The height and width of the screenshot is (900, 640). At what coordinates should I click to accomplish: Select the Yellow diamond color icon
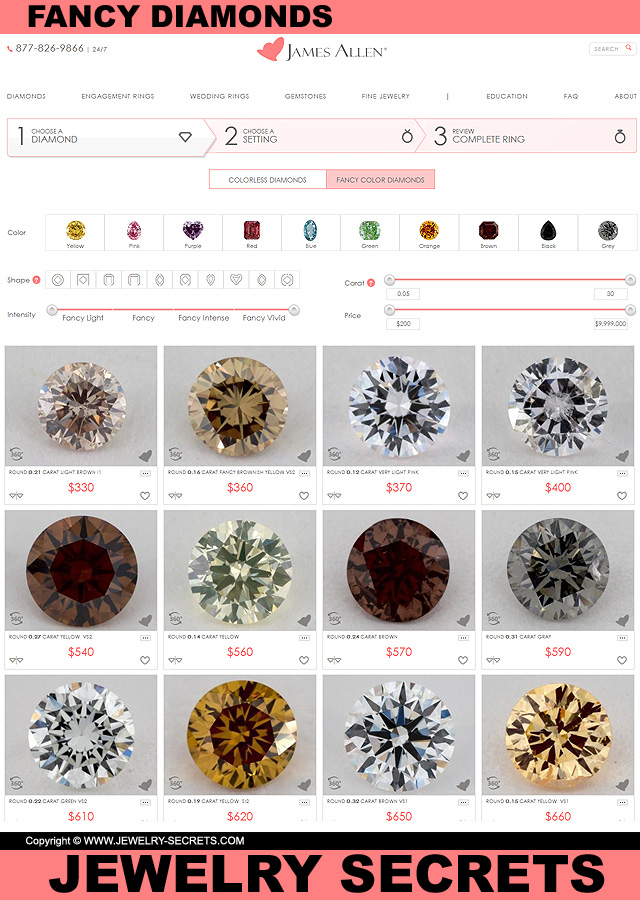coord(75,231)
